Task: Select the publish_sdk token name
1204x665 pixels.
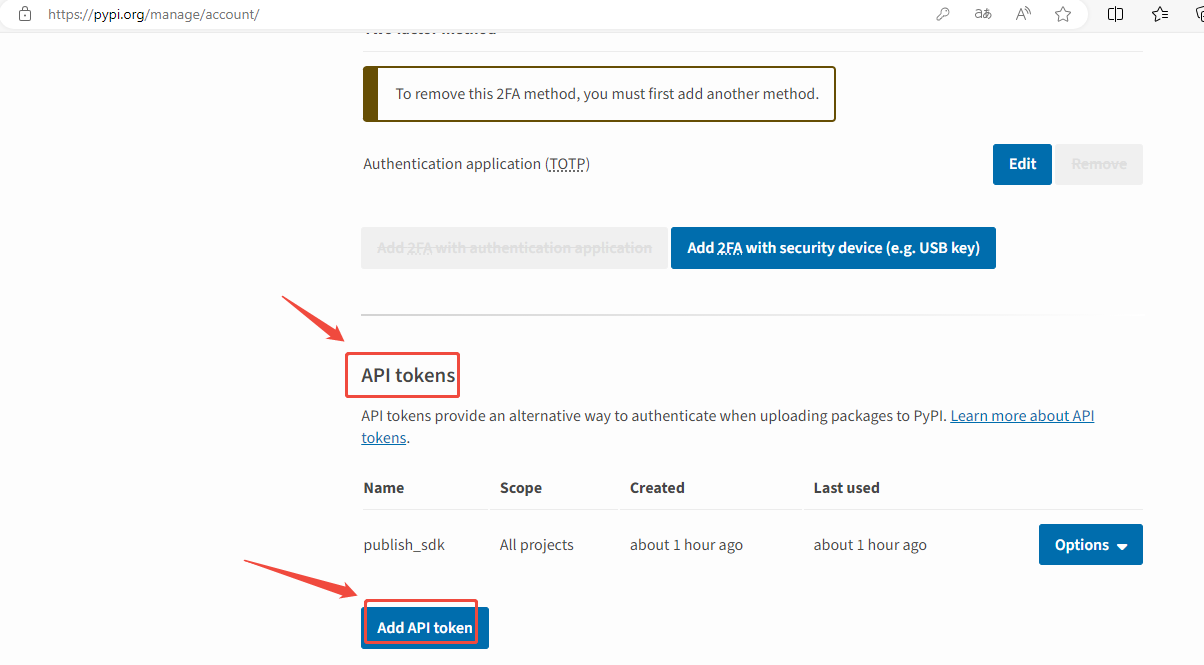Action: [x=404, y=545]
